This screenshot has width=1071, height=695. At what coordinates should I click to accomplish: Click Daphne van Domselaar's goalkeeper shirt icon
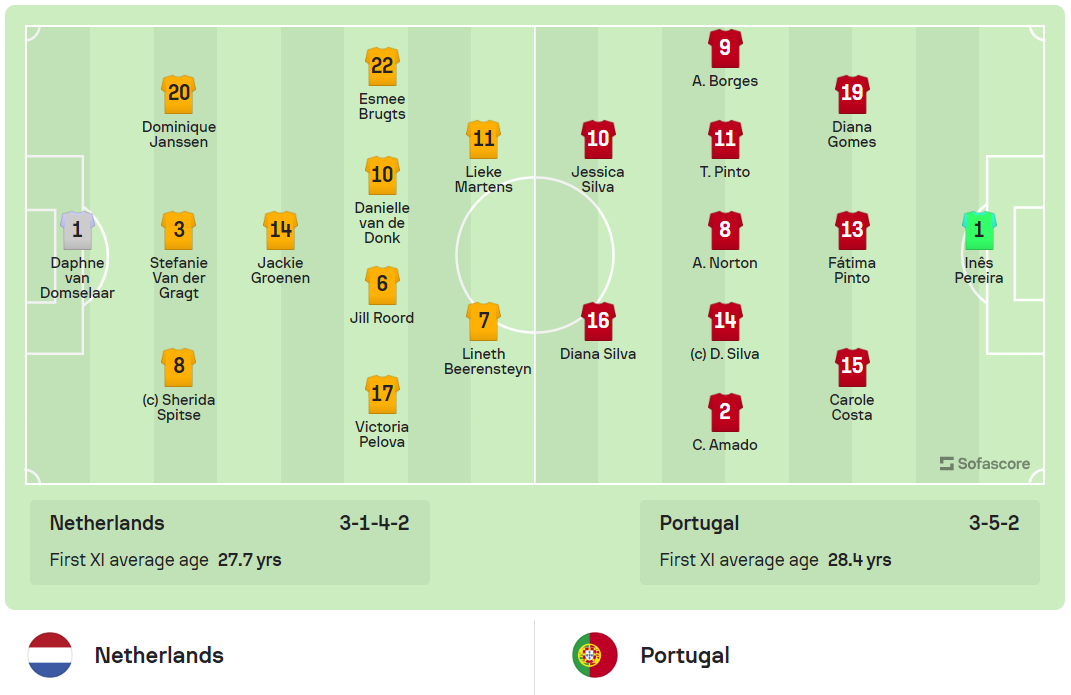coord(77,231)
